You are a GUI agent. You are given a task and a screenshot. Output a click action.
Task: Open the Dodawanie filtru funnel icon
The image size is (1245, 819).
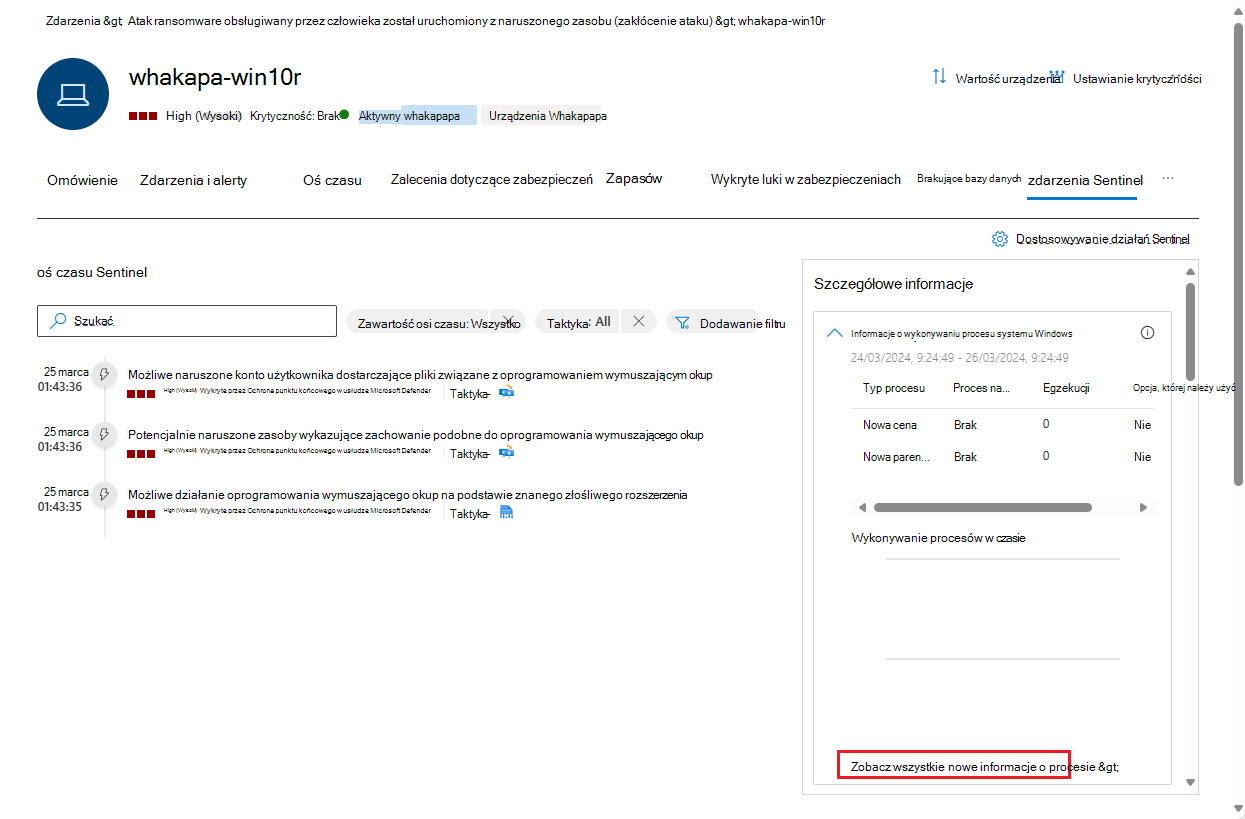(x=683, y=322)
